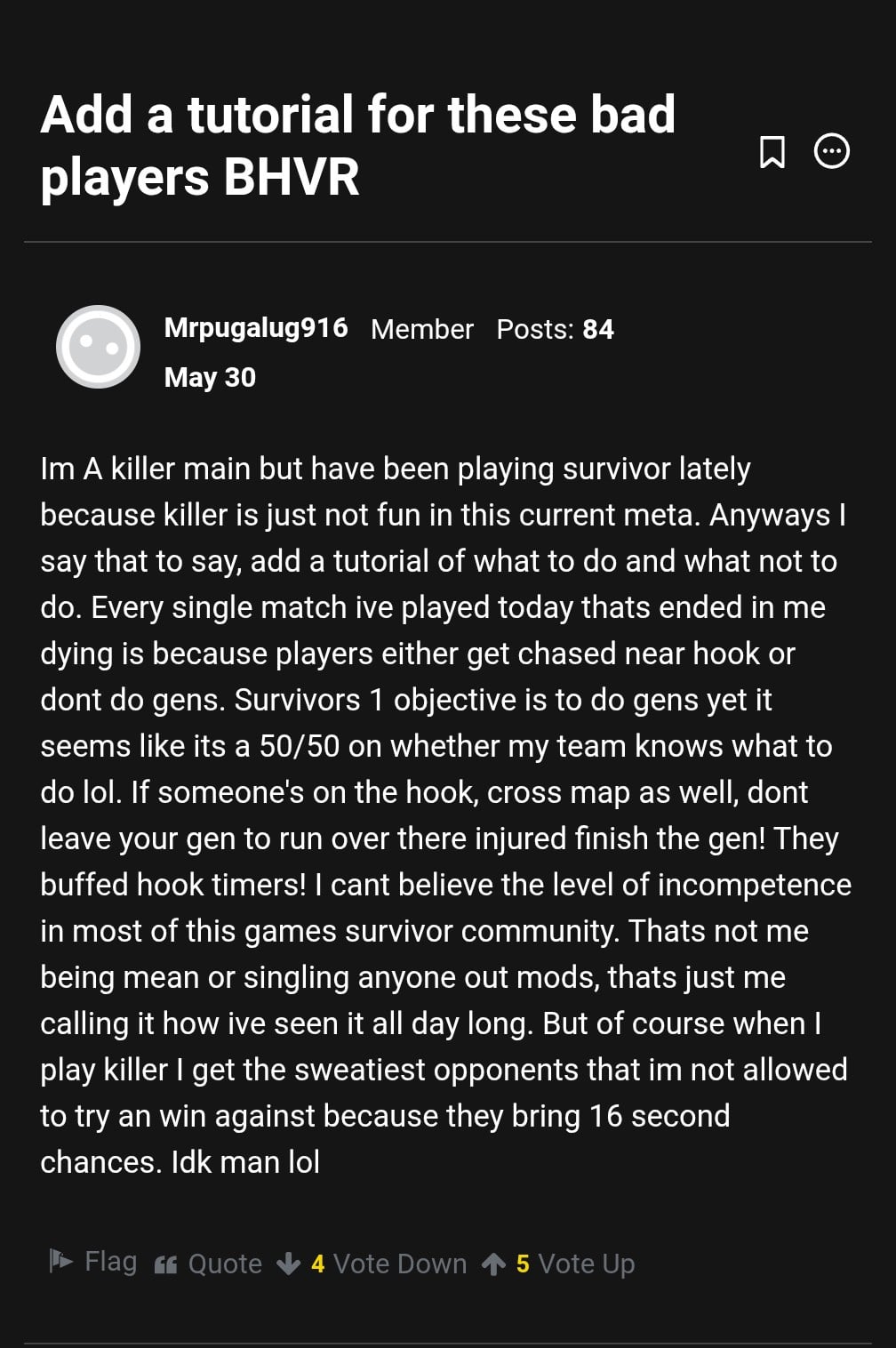The height and width of the screenshot is (1348, 896).
Task: Open Mrpugalug916's avatar picture
Action: [x=98, y=347]
